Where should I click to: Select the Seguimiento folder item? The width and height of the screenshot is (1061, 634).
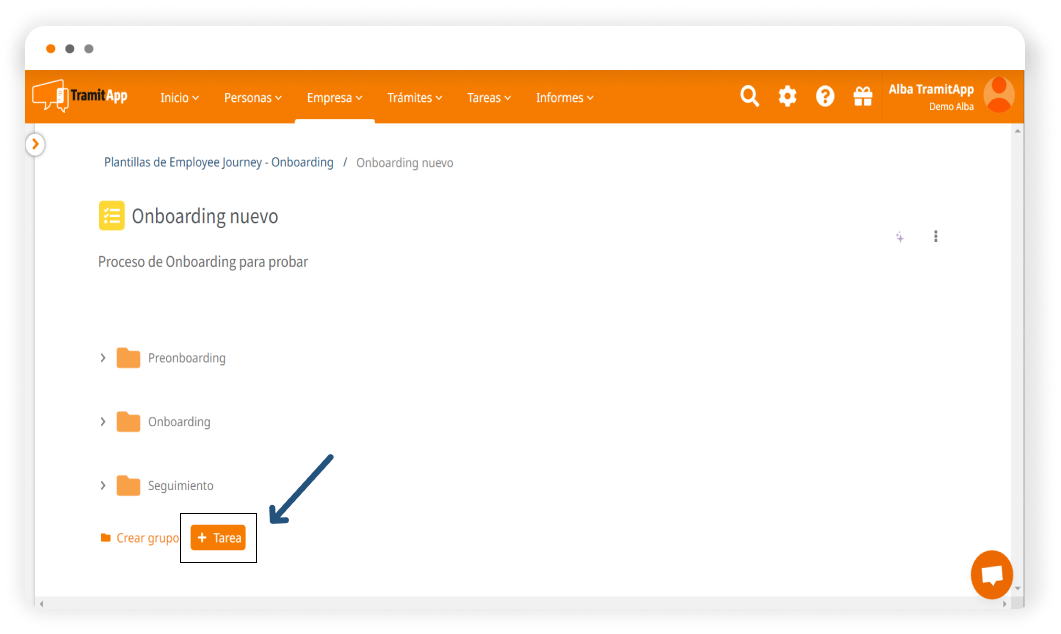[x=180, y=485]
